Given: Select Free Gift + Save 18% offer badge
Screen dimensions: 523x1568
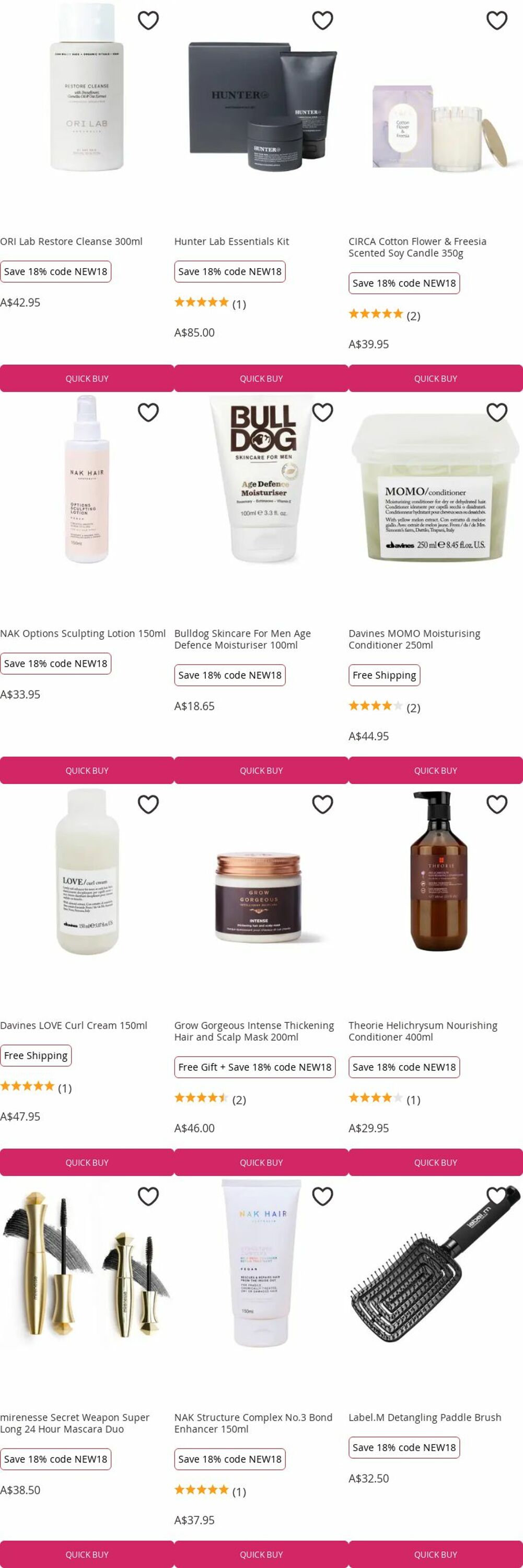Looking at the screenshot, I should coord(255,1067).
